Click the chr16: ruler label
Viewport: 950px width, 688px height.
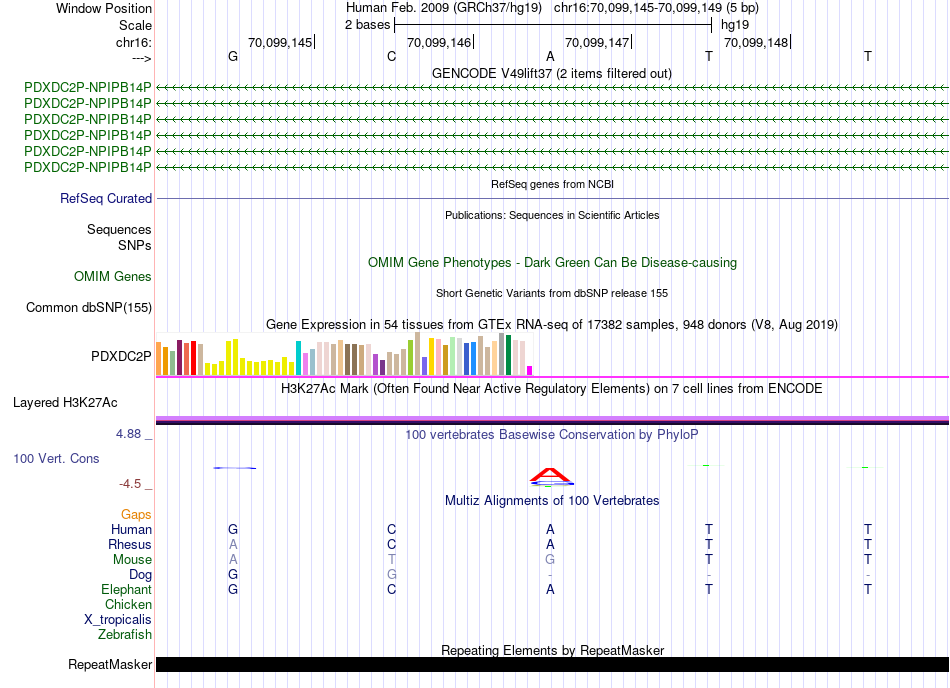[x=133, y=42]
